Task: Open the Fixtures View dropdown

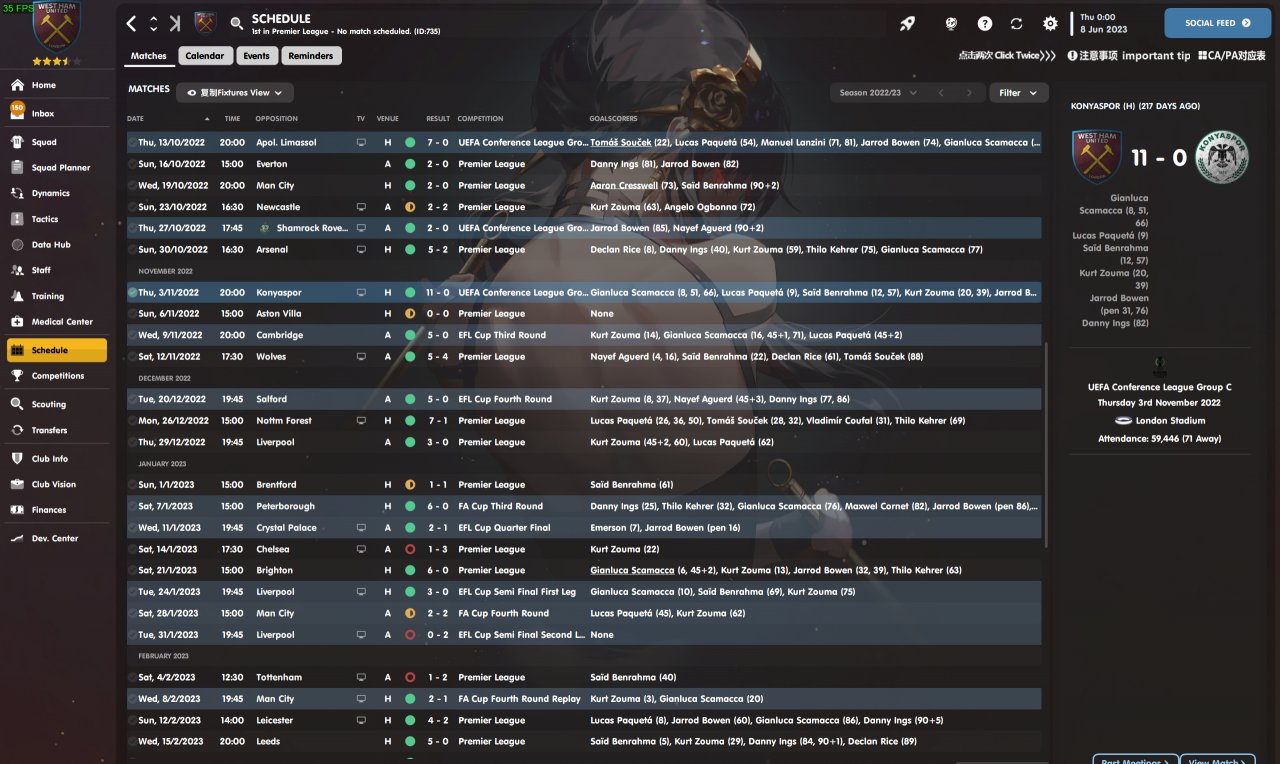Action: coord(235,93)
